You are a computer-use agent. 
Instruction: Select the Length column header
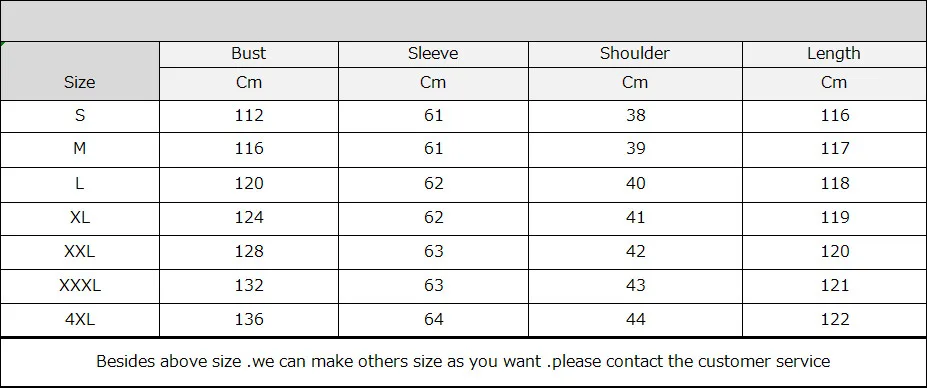coord(834,54)
